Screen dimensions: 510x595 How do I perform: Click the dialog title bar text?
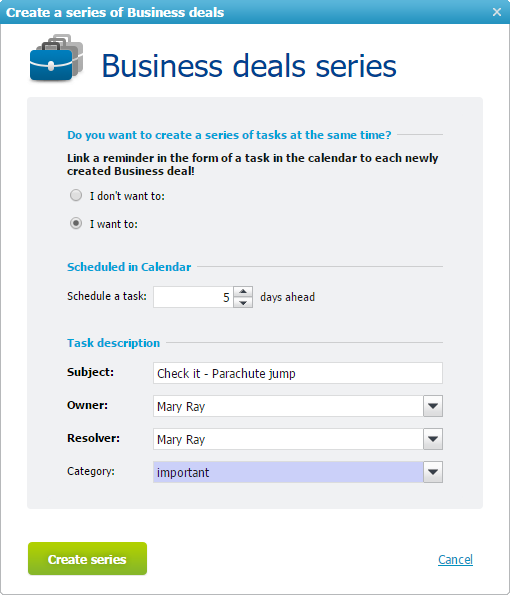[x=115, y=12]
